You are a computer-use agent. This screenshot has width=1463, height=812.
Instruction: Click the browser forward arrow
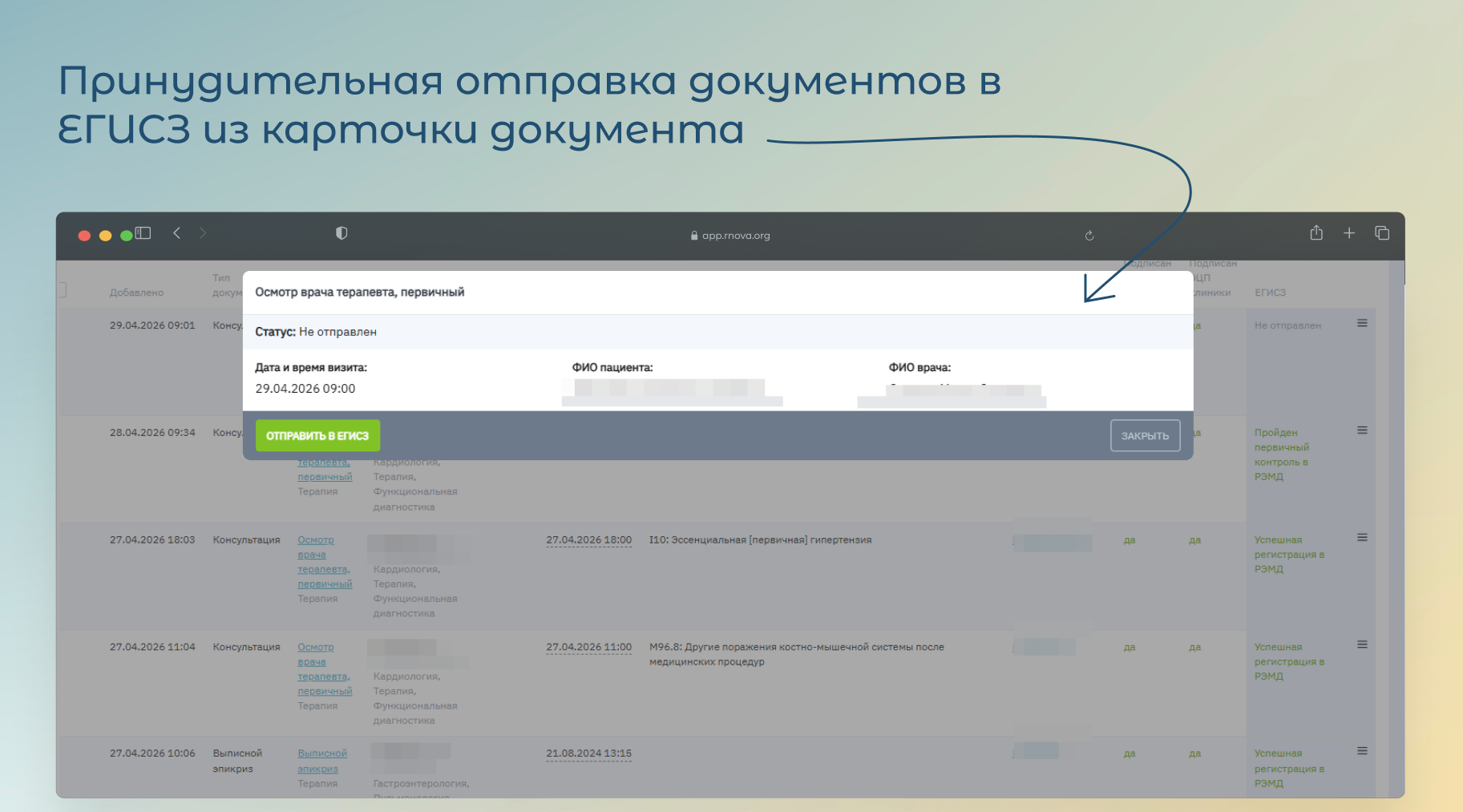coord(203,233)
